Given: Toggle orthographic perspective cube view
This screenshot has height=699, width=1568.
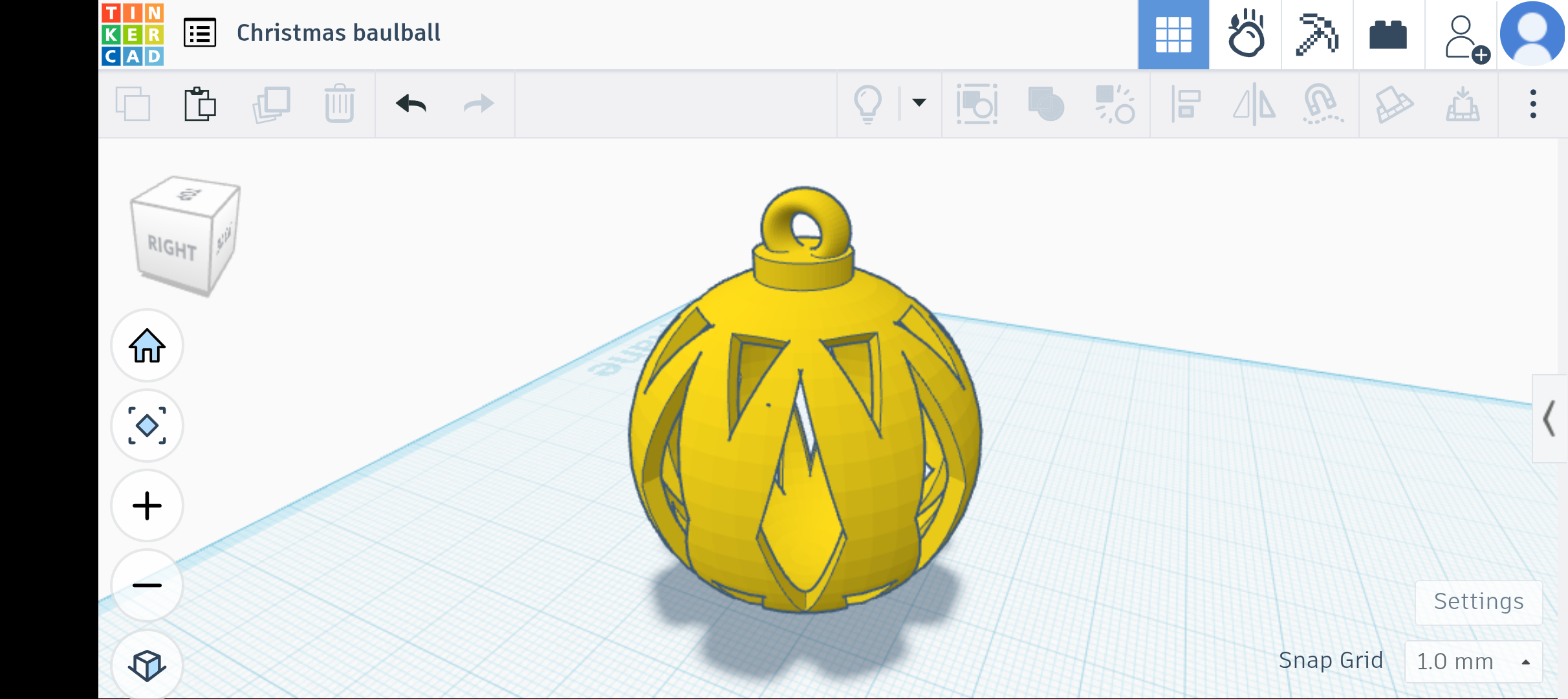Looking at the screenshot, I should point(147,665).
